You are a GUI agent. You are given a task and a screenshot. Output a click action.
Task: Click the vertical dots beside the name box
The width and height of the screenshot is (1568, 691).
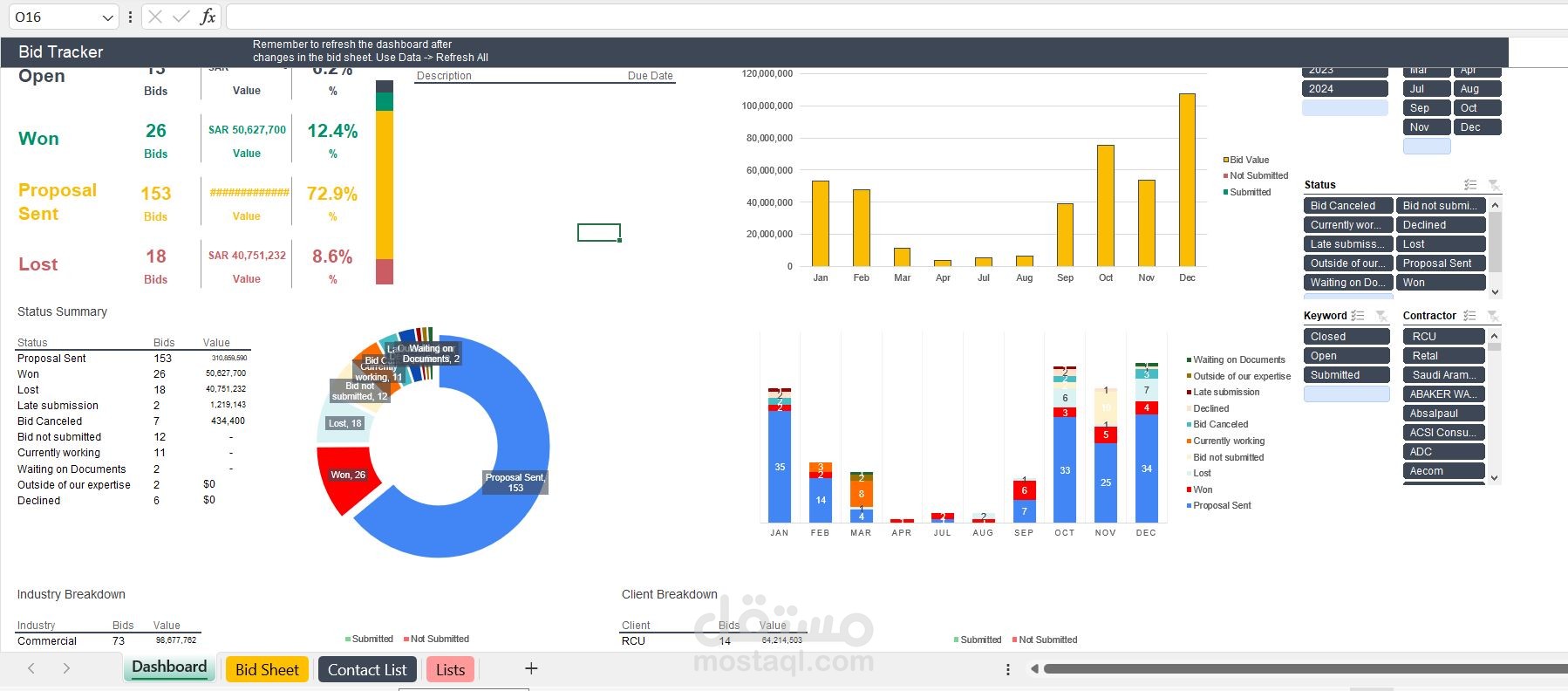click(130, 17)
